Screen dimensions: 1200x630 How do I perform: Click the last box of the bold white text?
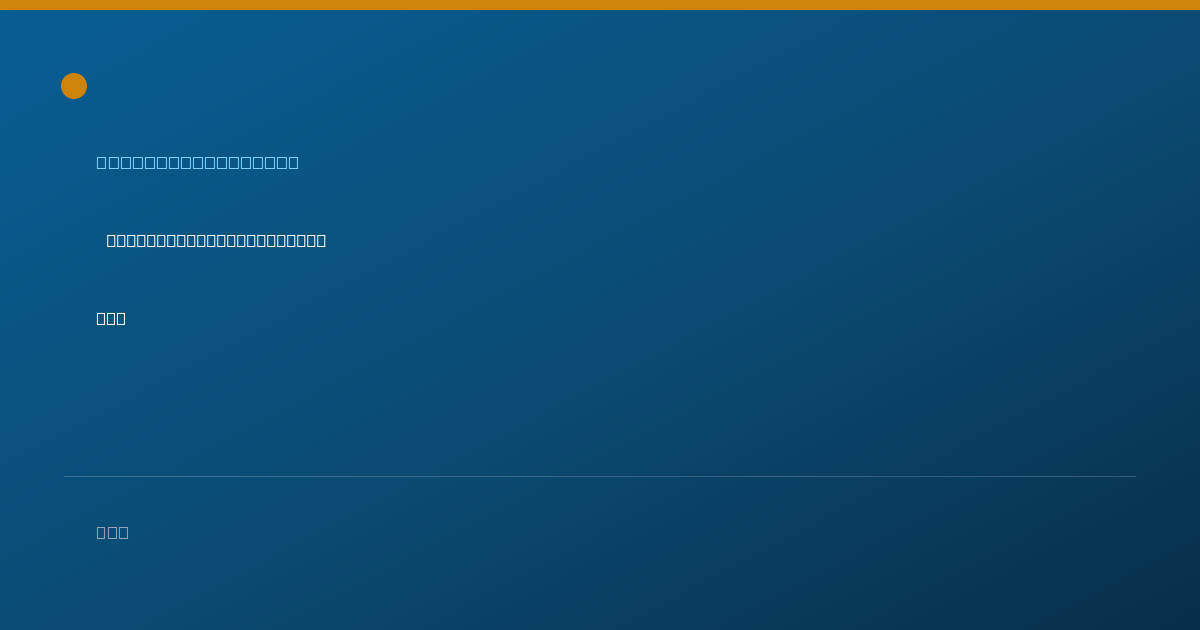click(x=121, y=318)
